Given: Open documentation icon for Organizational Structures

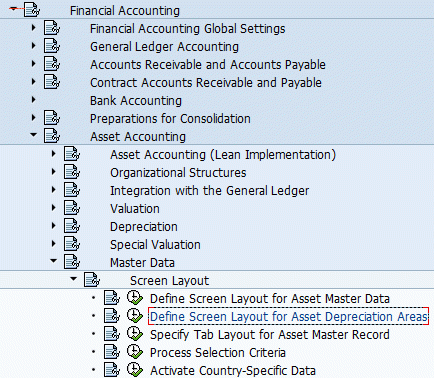Looking at the screenshot, I should tap(72, 172).
